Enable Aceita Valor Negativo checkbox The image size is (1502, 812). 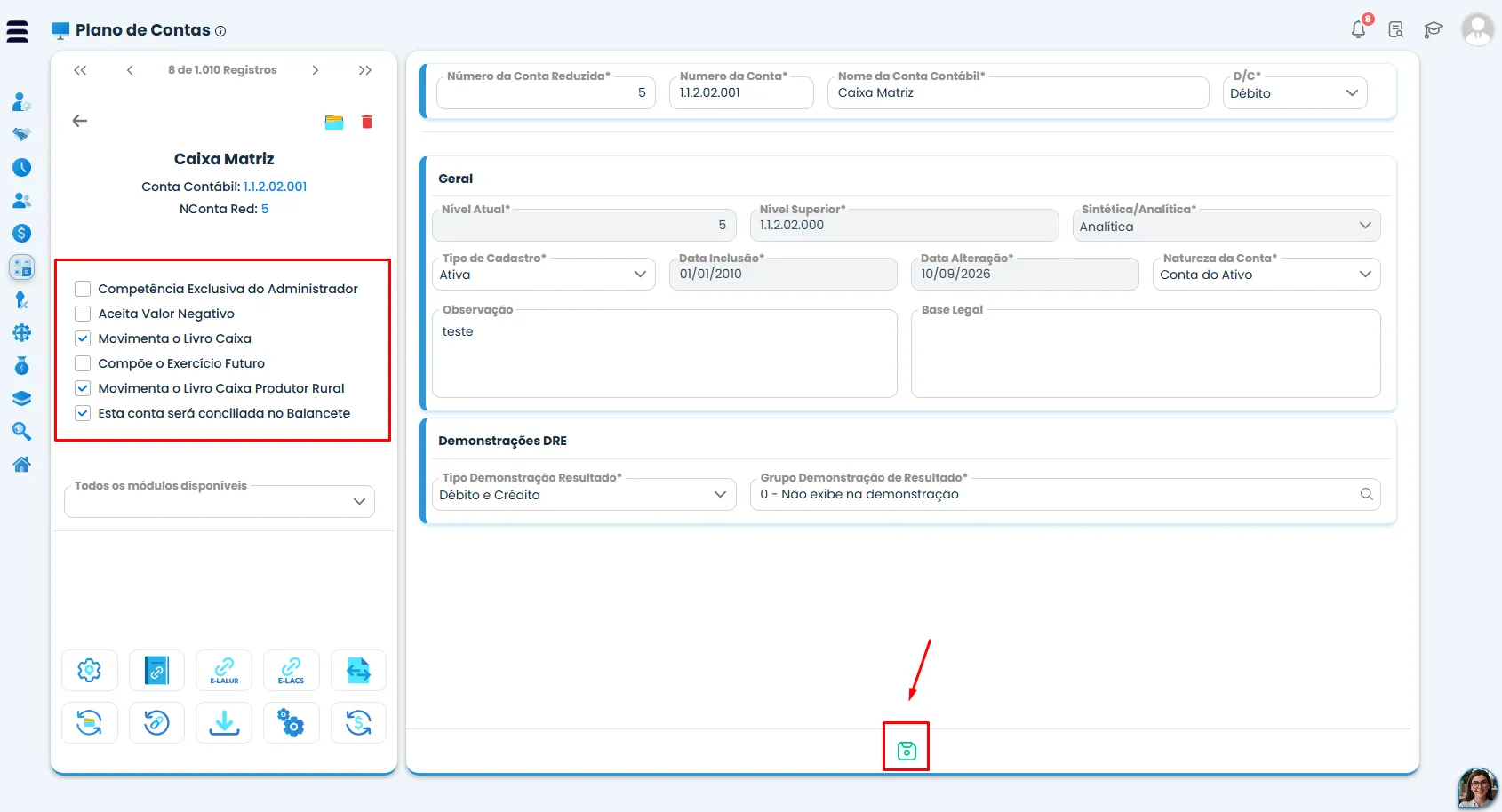[83, 314]
